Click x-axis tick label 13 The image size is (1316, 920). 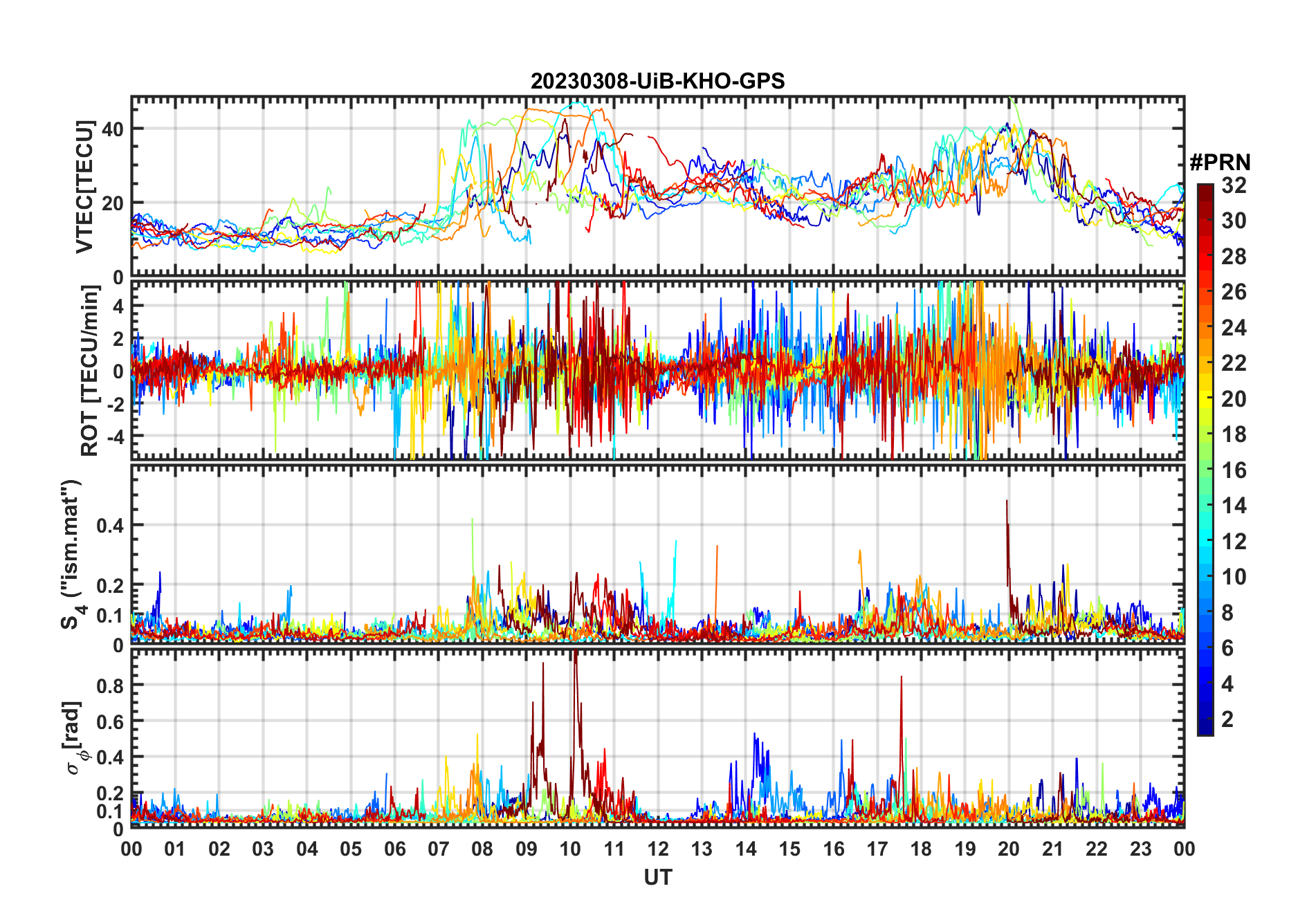click(702, 849)
